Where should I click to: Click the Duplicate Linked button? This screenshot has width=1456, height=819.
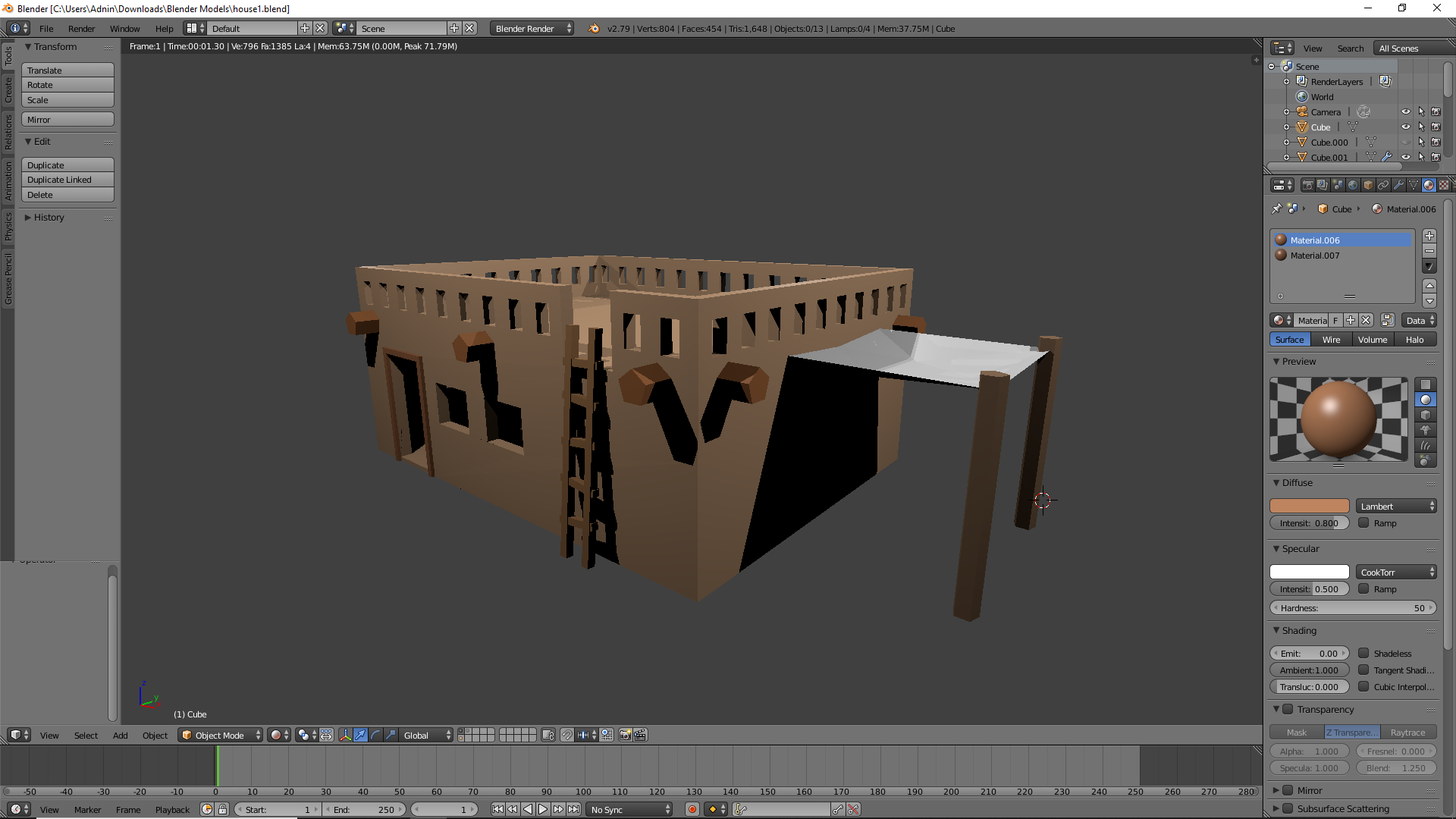click(x=67, y=180)
